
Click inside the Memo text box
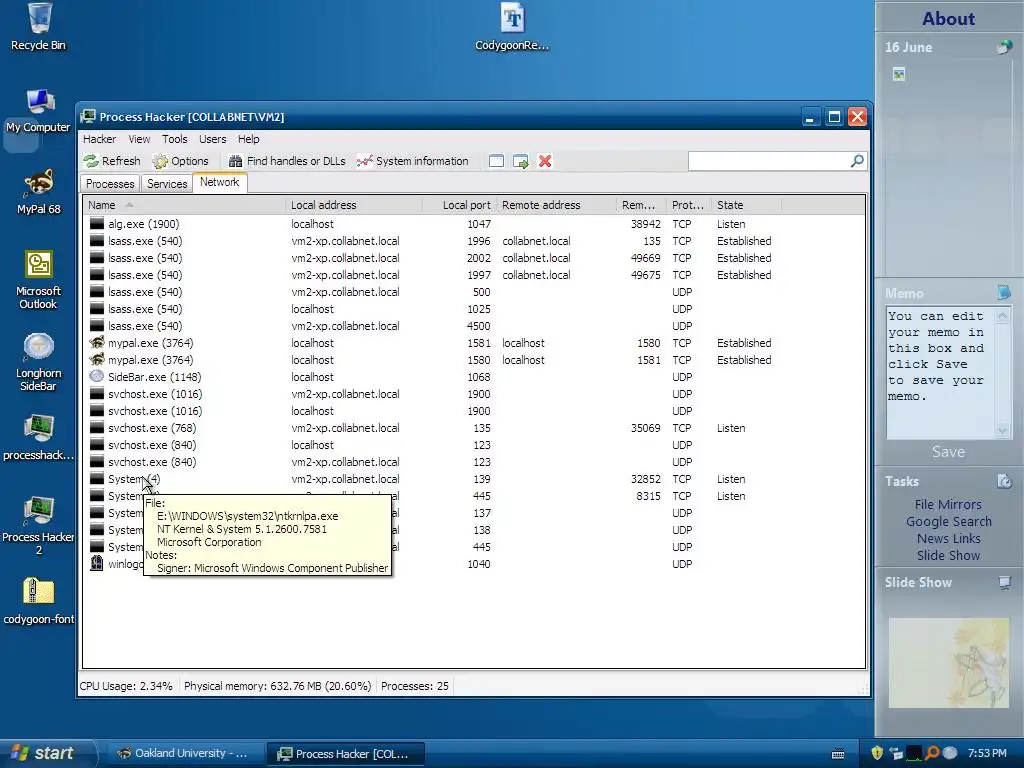[x=940, y=372]
